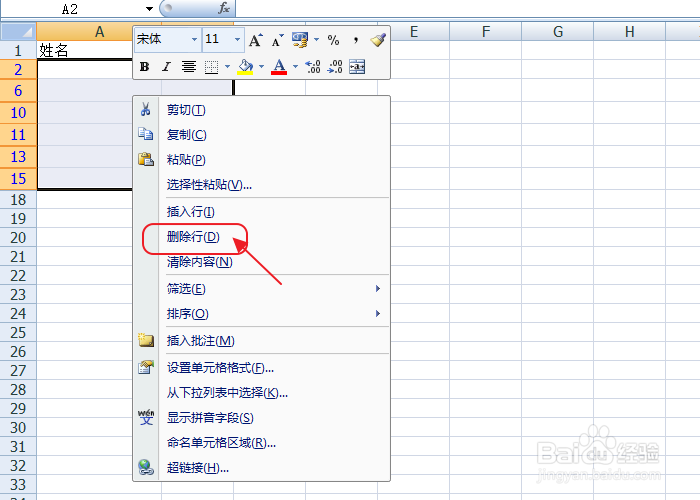Increase decimal places icon
This screenshot has height=500, width=700.
point(312,67)
